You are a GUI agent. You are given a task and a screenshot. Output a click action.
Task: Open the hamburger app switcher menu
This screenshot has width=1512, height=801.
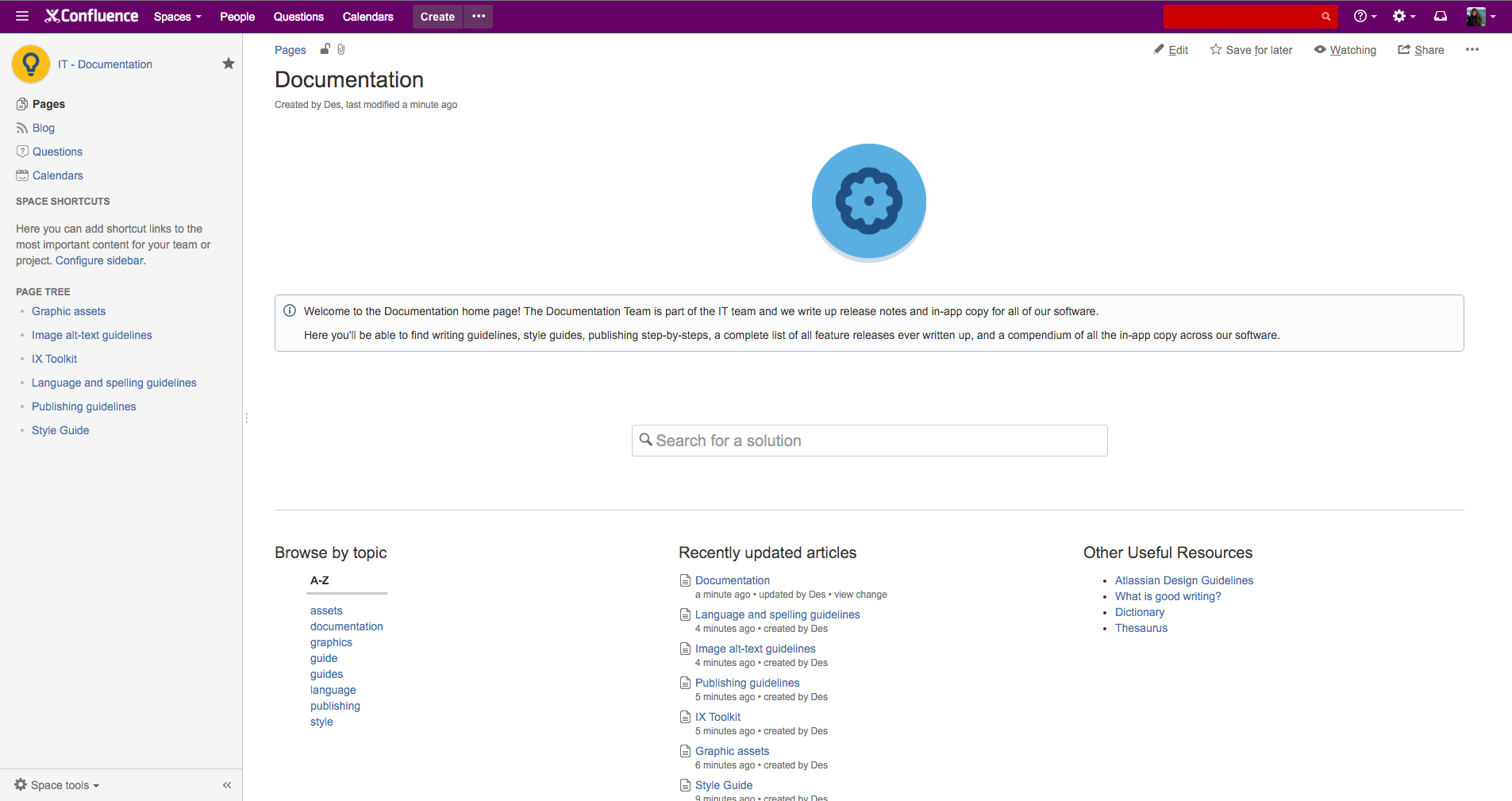tap(22, 16)
